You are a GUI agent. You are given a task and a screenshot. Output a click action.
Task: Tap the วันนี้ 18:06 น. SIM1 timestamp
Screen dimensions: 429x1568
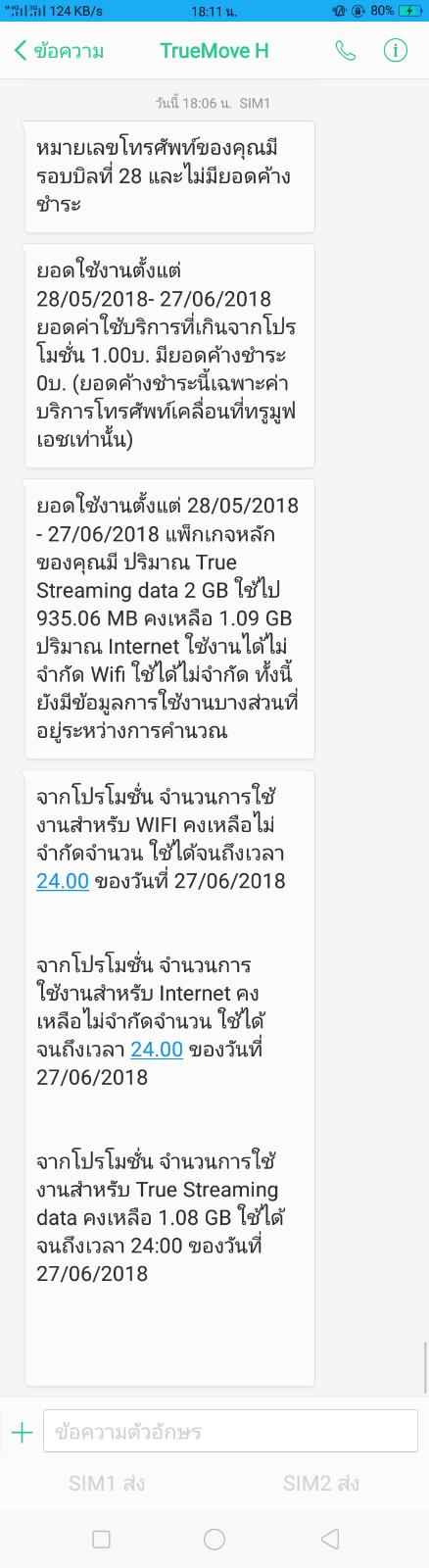point(213,102)
